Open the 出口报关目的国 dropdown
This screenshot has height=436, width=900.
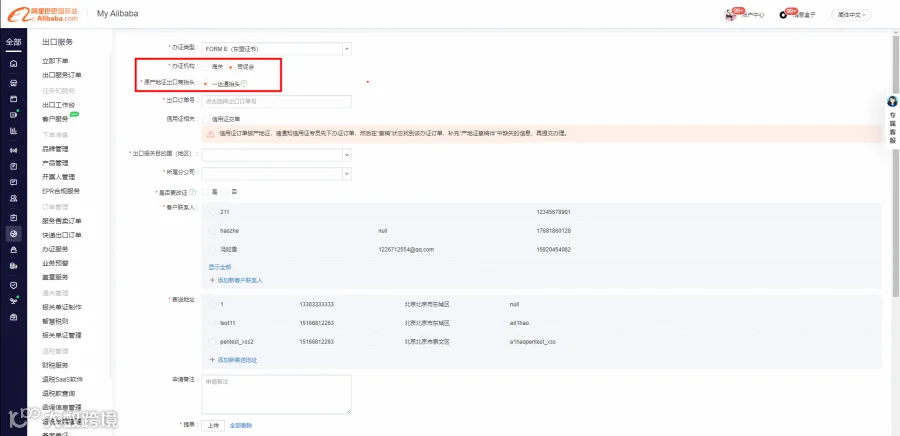[x=276, y=155]
